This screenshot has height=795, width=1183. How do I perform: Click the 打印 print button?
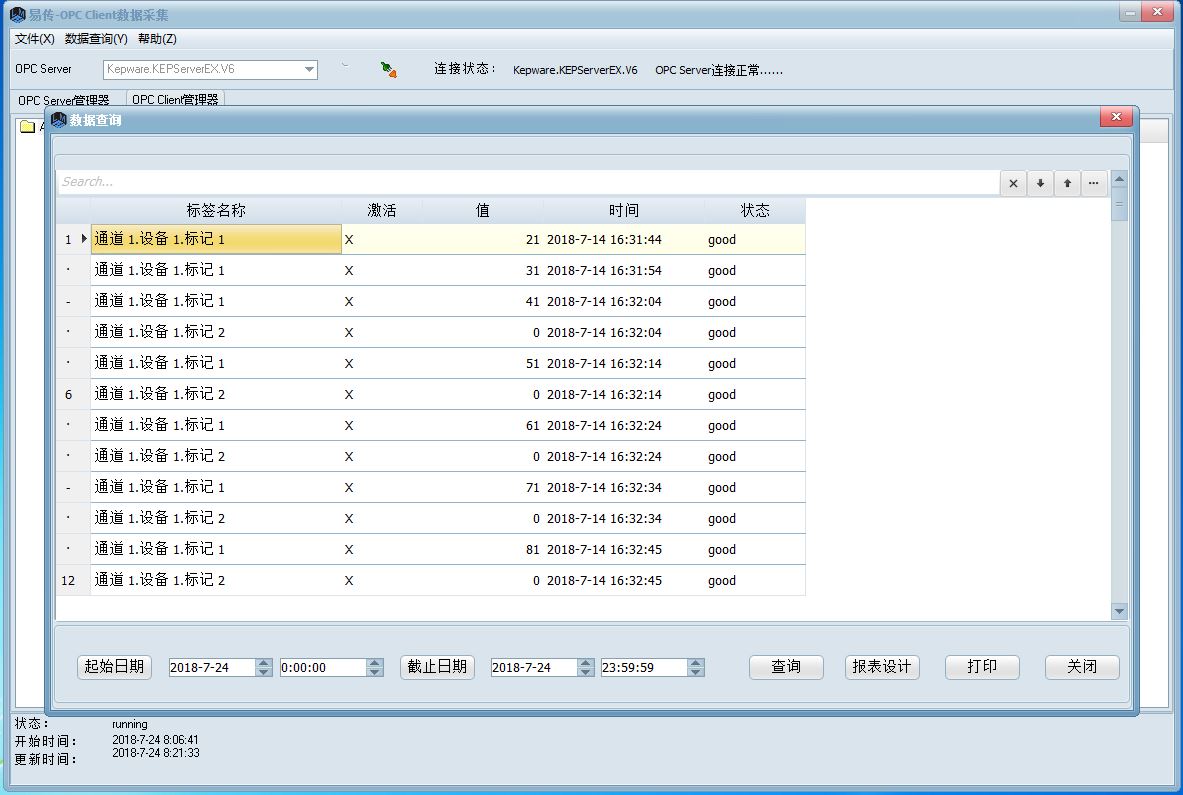pyautogui.click(x=982, y=667)
